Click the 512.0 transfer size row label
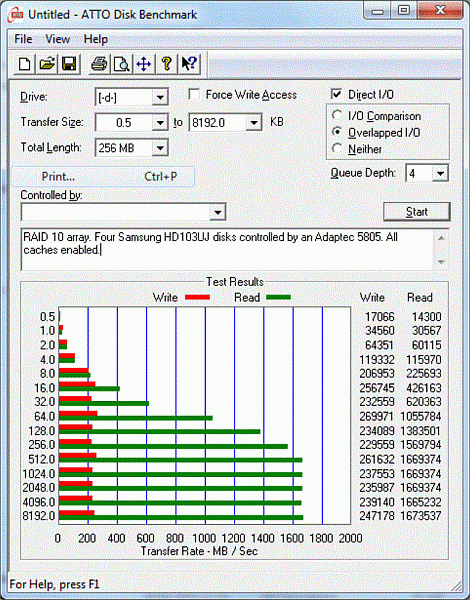 pos(41,459)
